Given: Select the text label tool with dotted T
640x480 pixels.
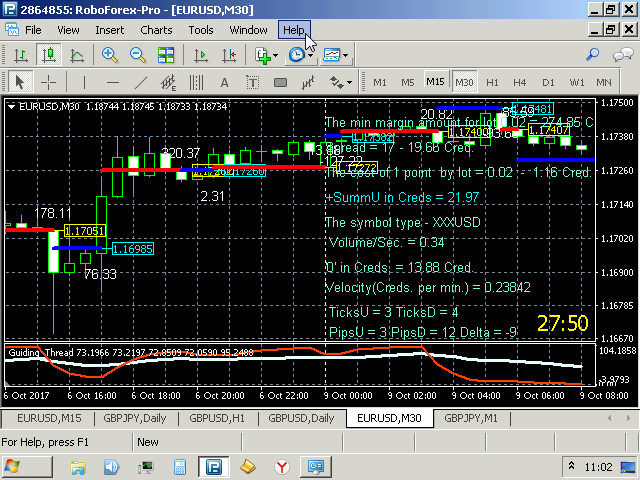Looking at the screenshot, I should click(253, 82).
